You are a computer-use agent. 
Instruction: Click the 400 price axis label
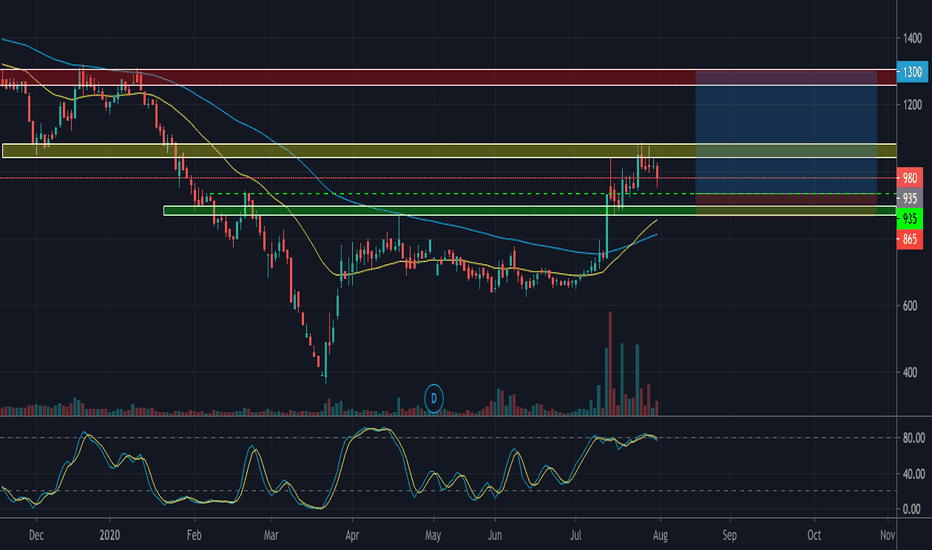910,373
